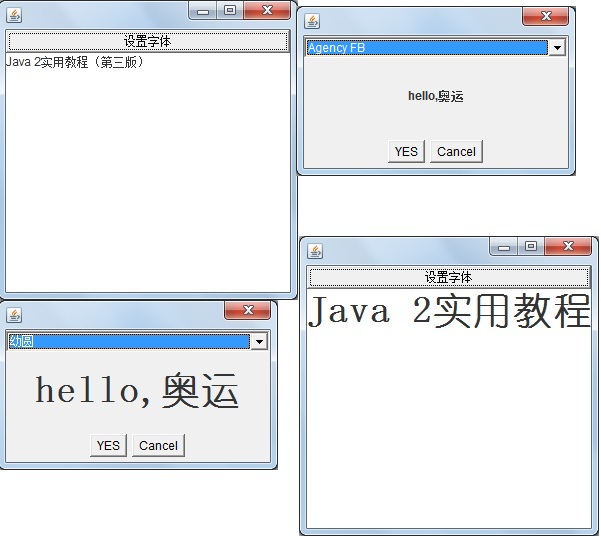
Task: Minimize the top-left window
Action: [203, 11]
